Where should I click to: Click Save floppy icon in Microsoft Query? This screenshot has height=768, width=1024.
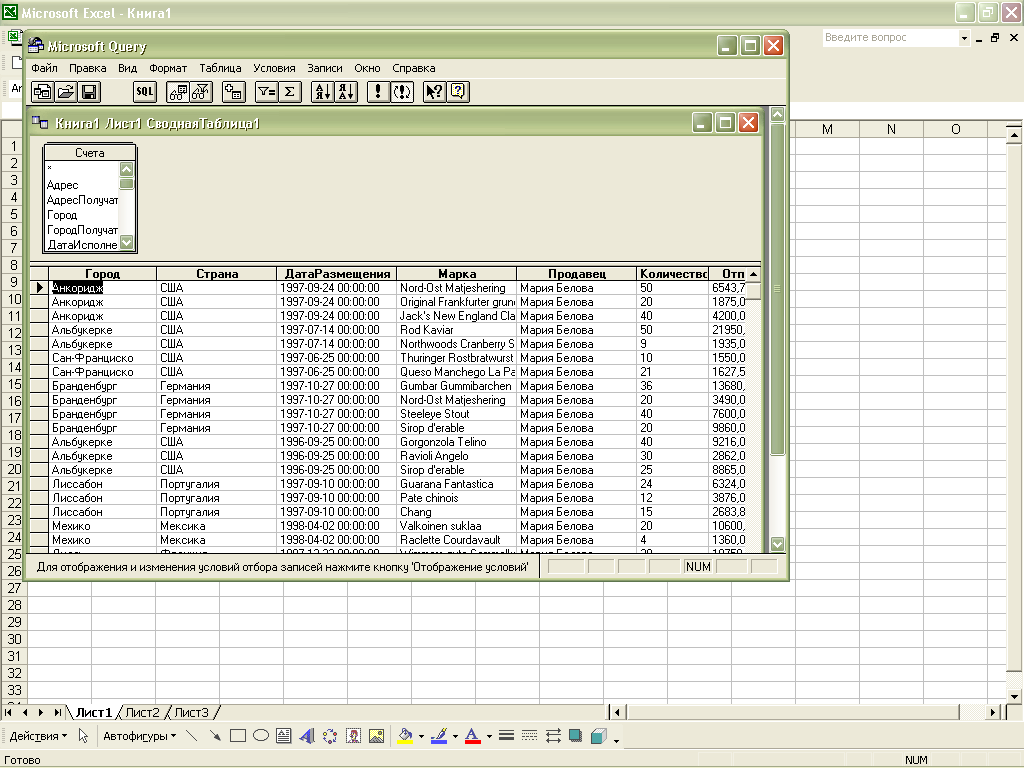[89, 92]
